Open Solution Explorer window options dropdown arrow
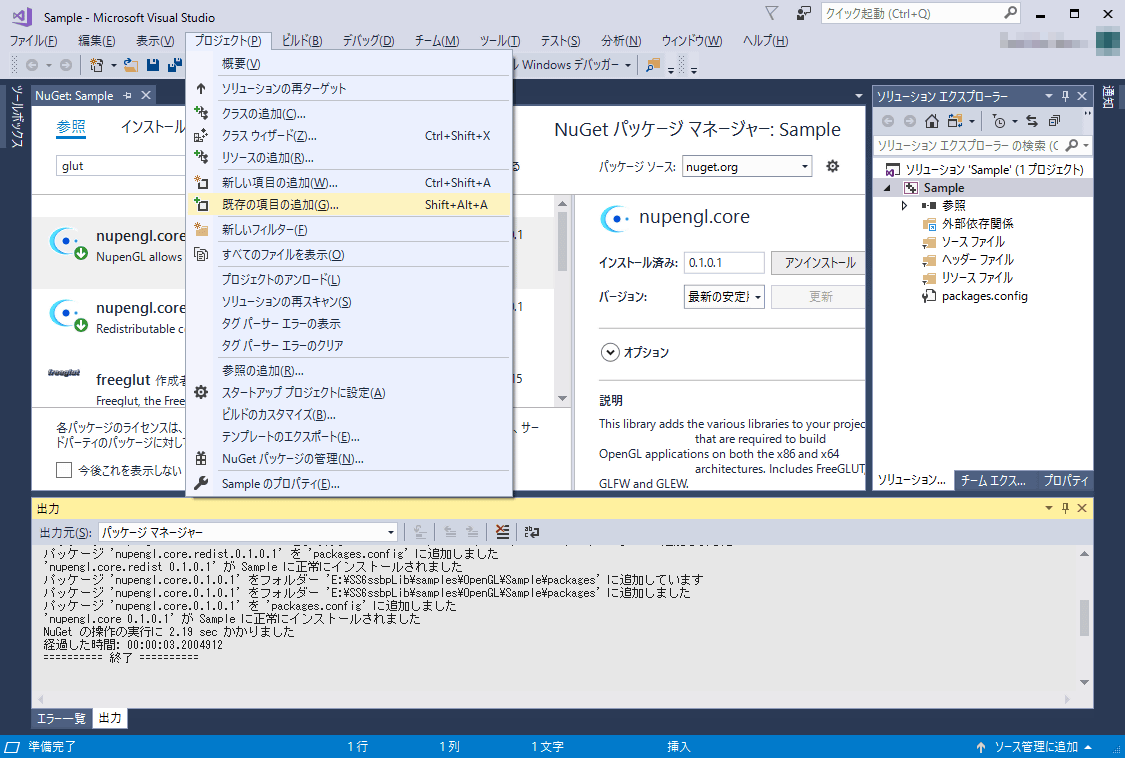 point(1048,96)
